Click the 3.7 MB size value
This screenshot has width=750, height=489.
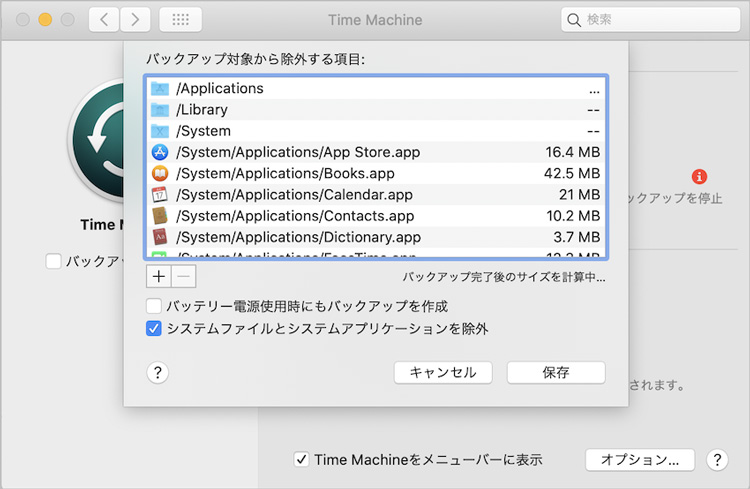(x=576, y=237)
